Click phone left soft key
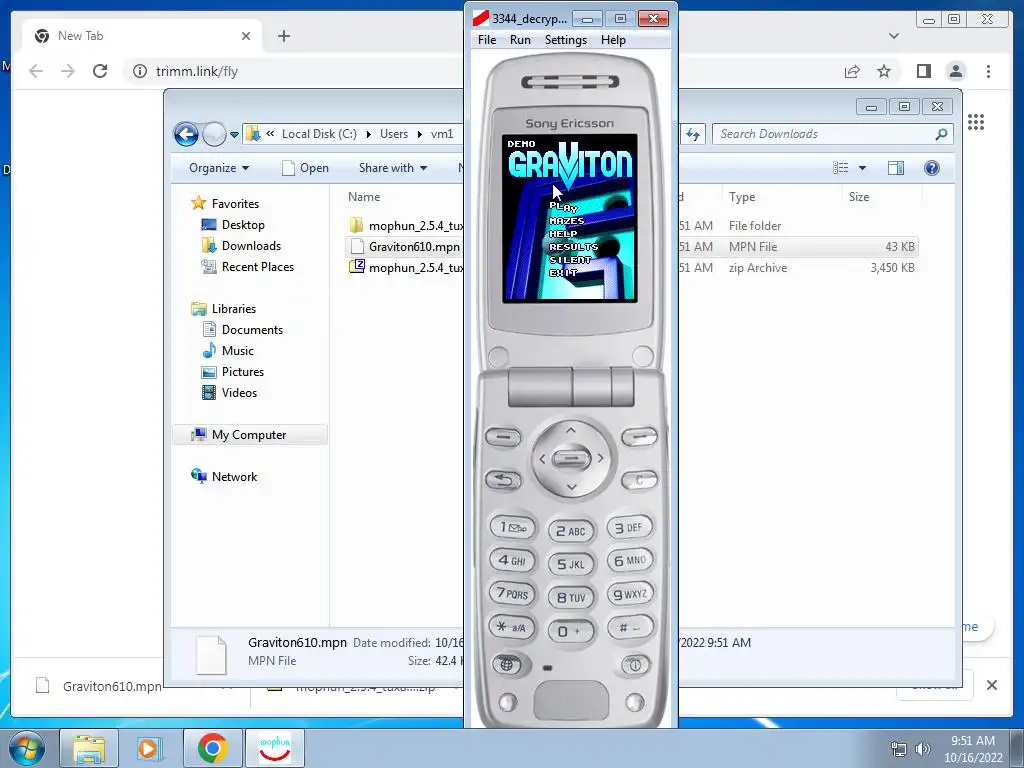 503,436
